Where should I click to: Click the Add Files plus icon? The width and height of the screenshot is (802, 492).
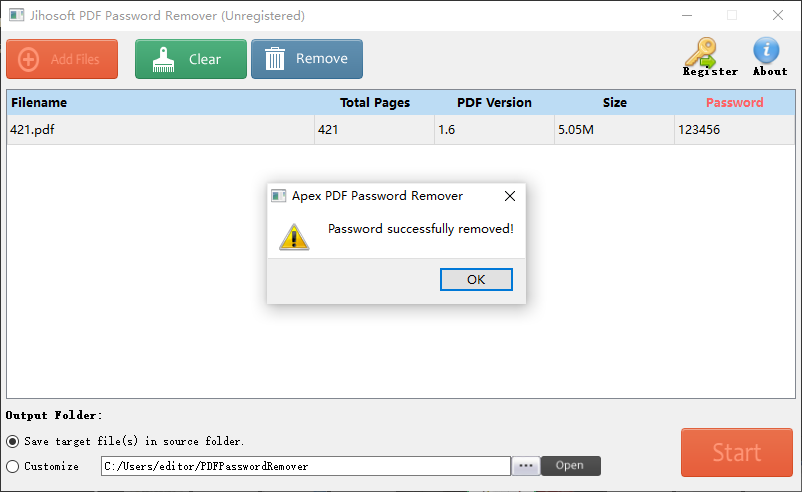tap(29, 59)
